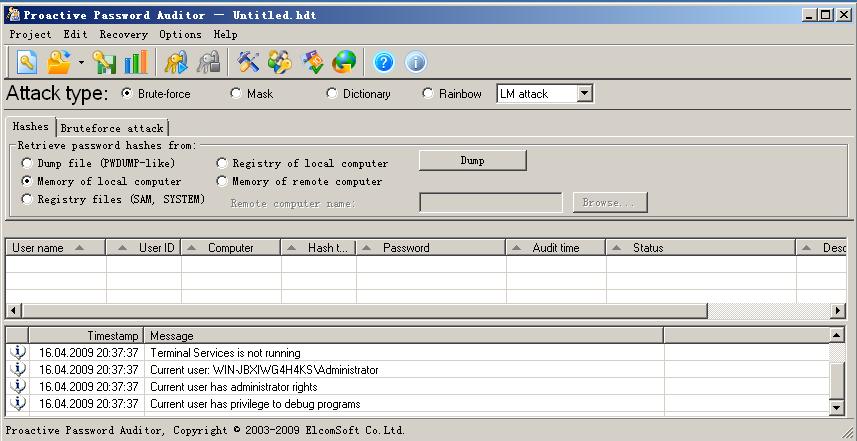Click the Browse... button
The image size is (857, 441).
pyautogui.click(x=610, y=202)
